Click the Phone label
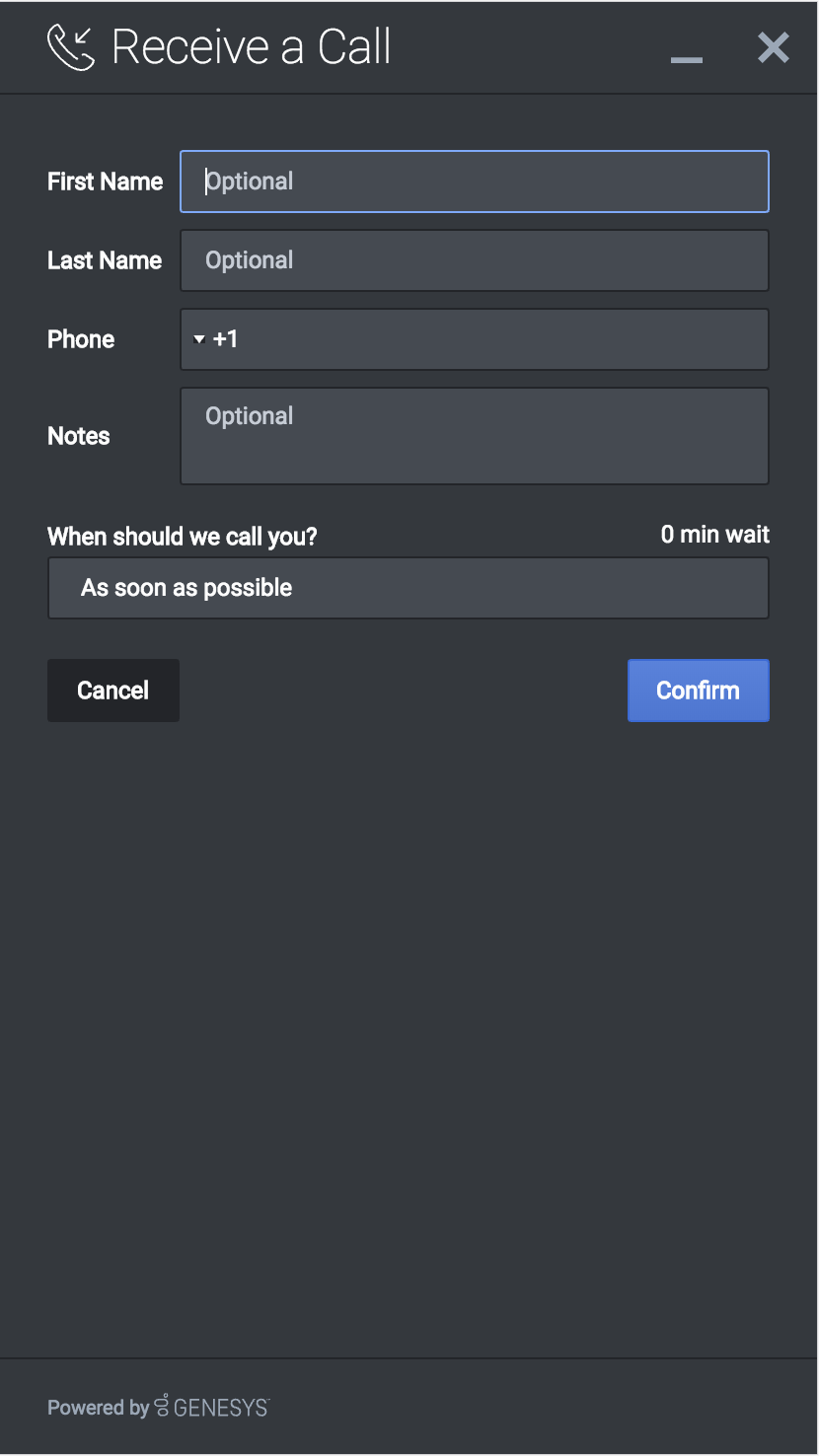The image size is (819, 1456). tap(81, 339)
